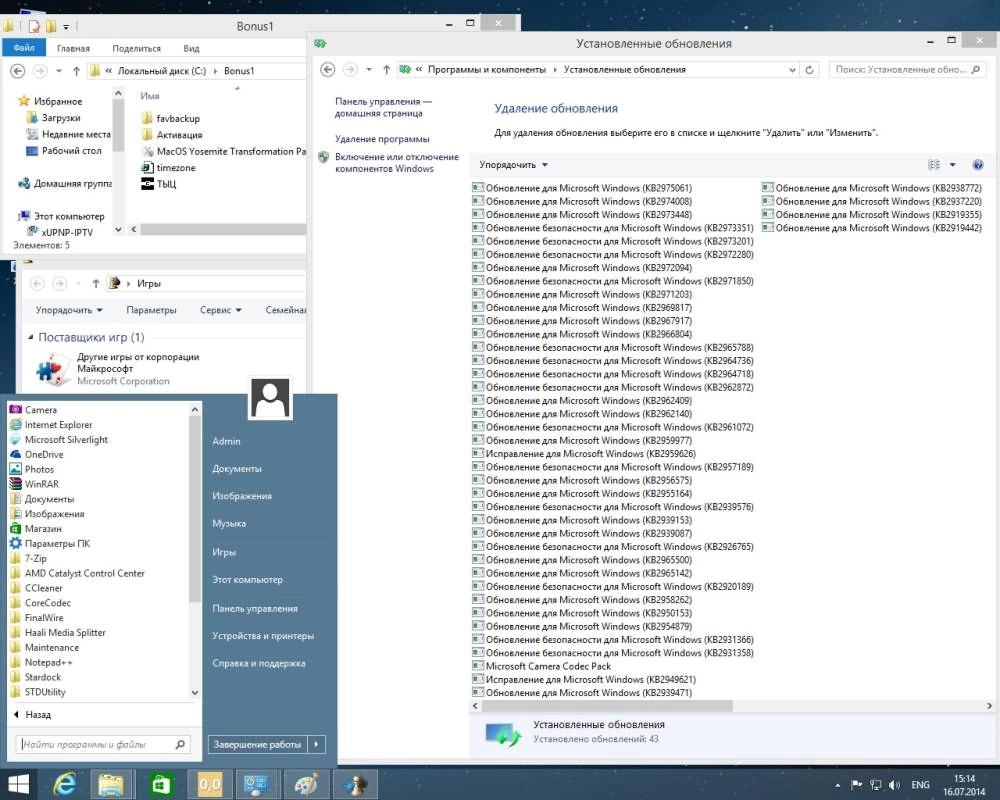The height and width of the screenshot is (800, 1000).
Task: Click the orange 0,0 taskbar icon
Action: pyautogui.click(x=210, y=784)
